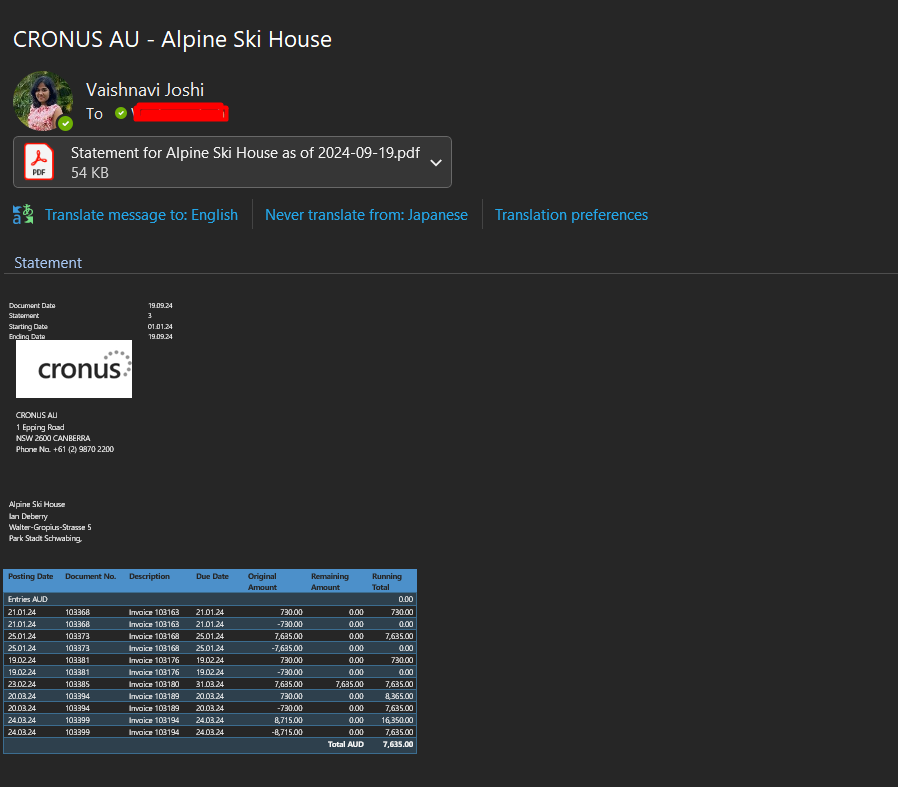Click the cronus logo image

[x=74, y=369]
